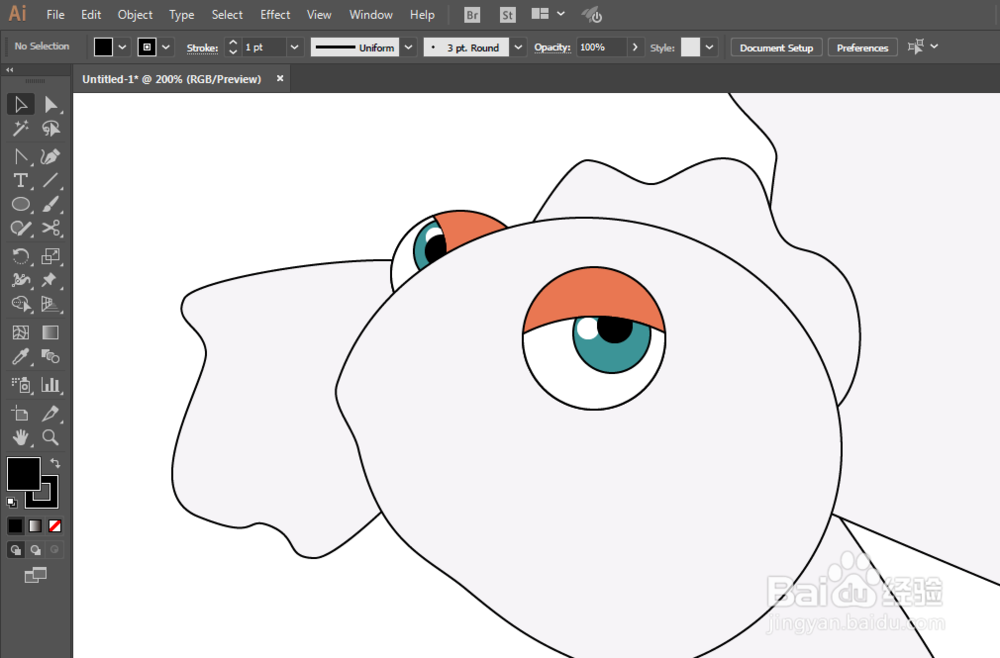Image resolution: width=1000 pixels, height=658 pixels.
Task: Select the Gradient tool
Action: tap(50, 332)
